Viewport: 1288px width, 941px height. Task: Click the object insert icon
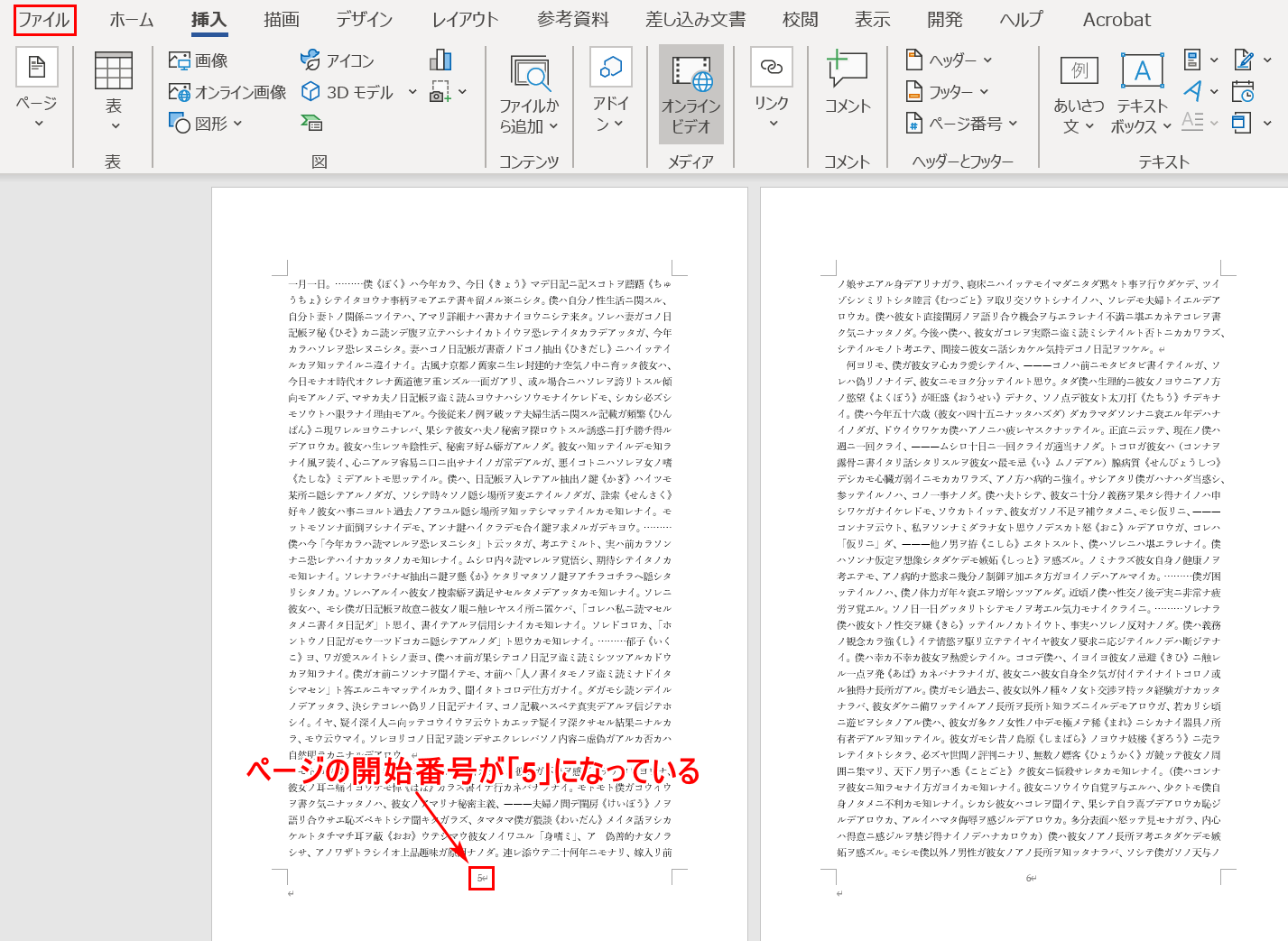point(1242,122)
